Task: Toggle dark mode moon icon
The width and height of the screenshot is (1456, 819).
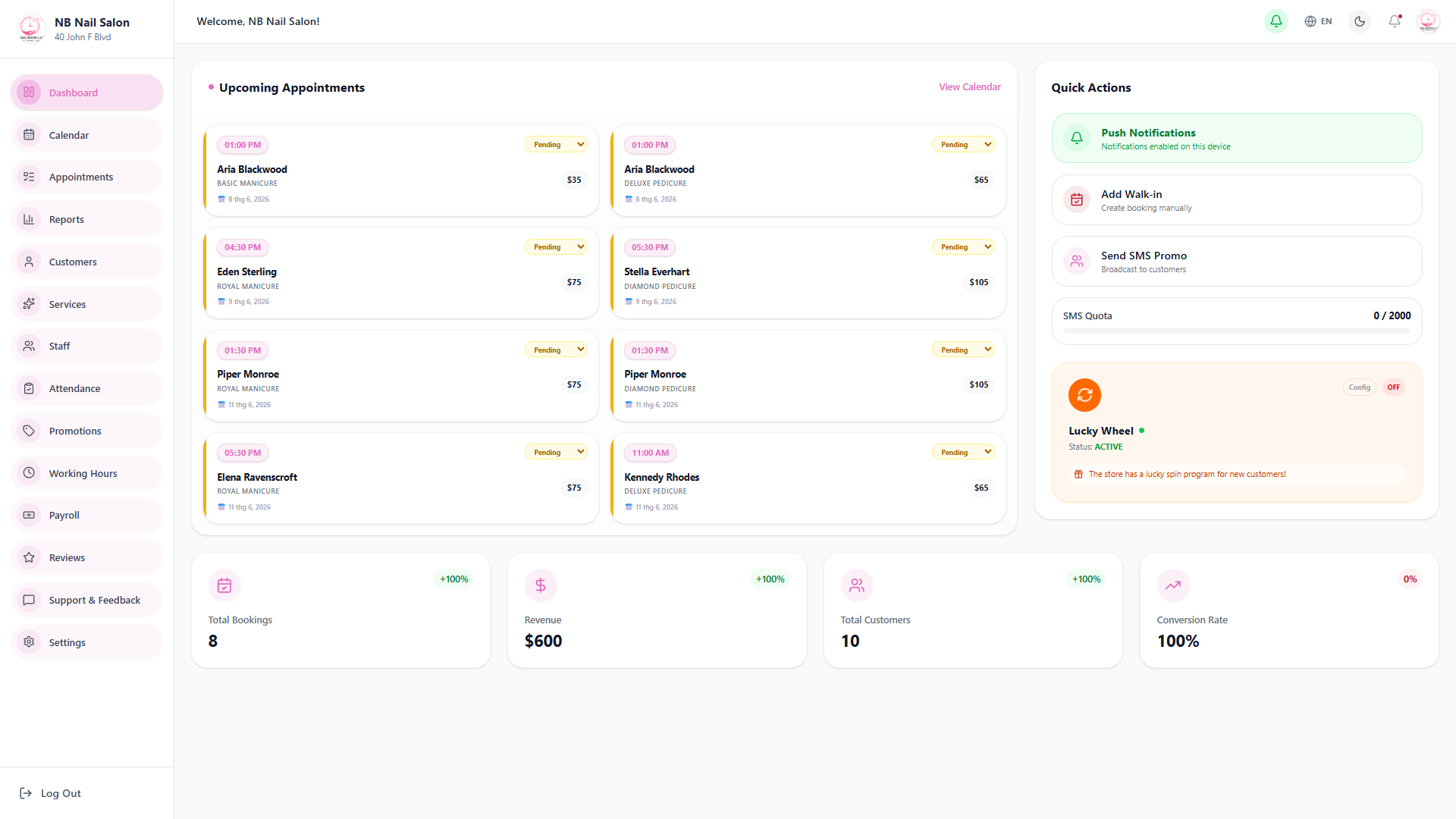Action: (x=1360, y=21)
